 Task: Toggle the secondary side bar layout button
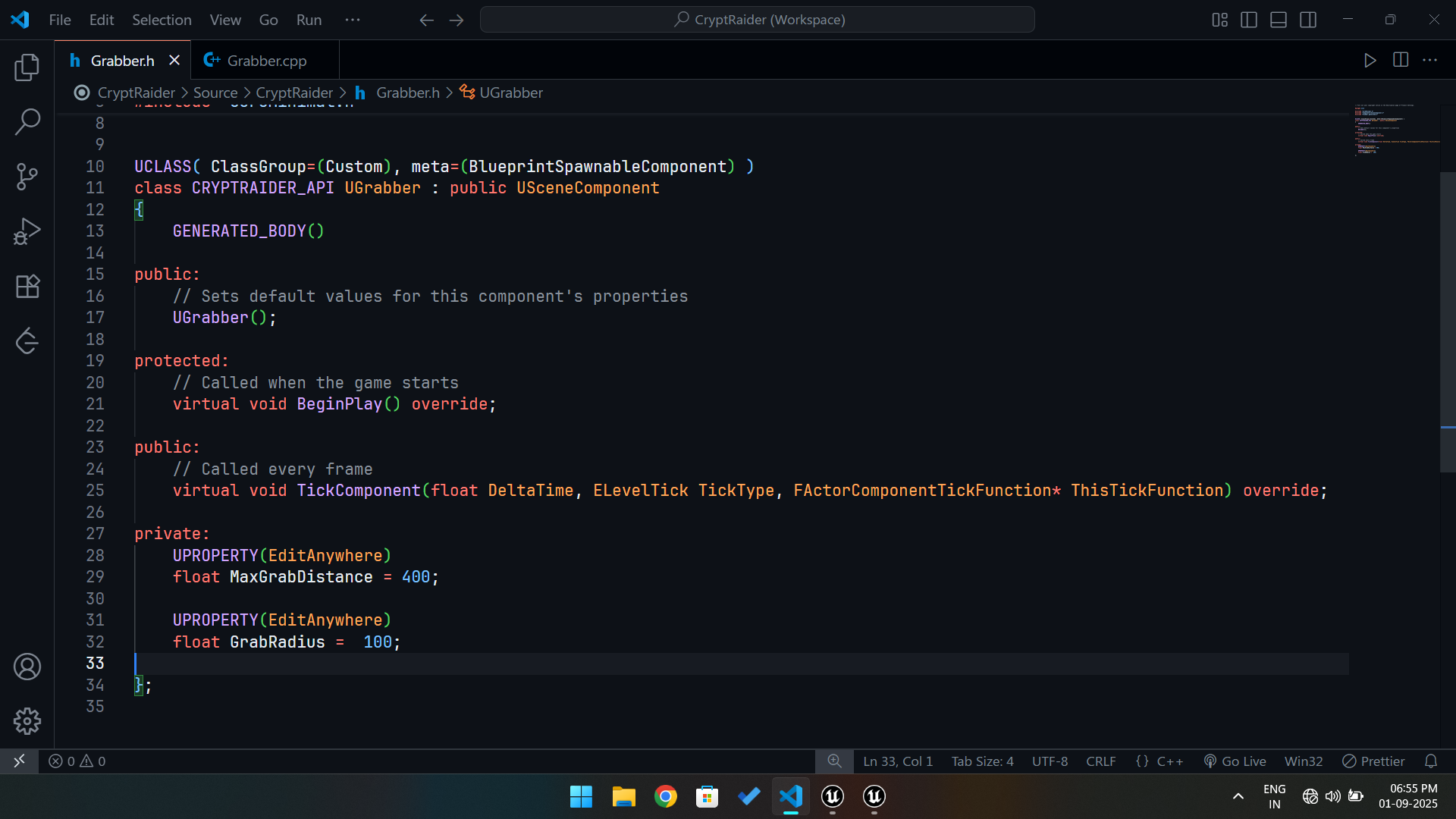1308,20
